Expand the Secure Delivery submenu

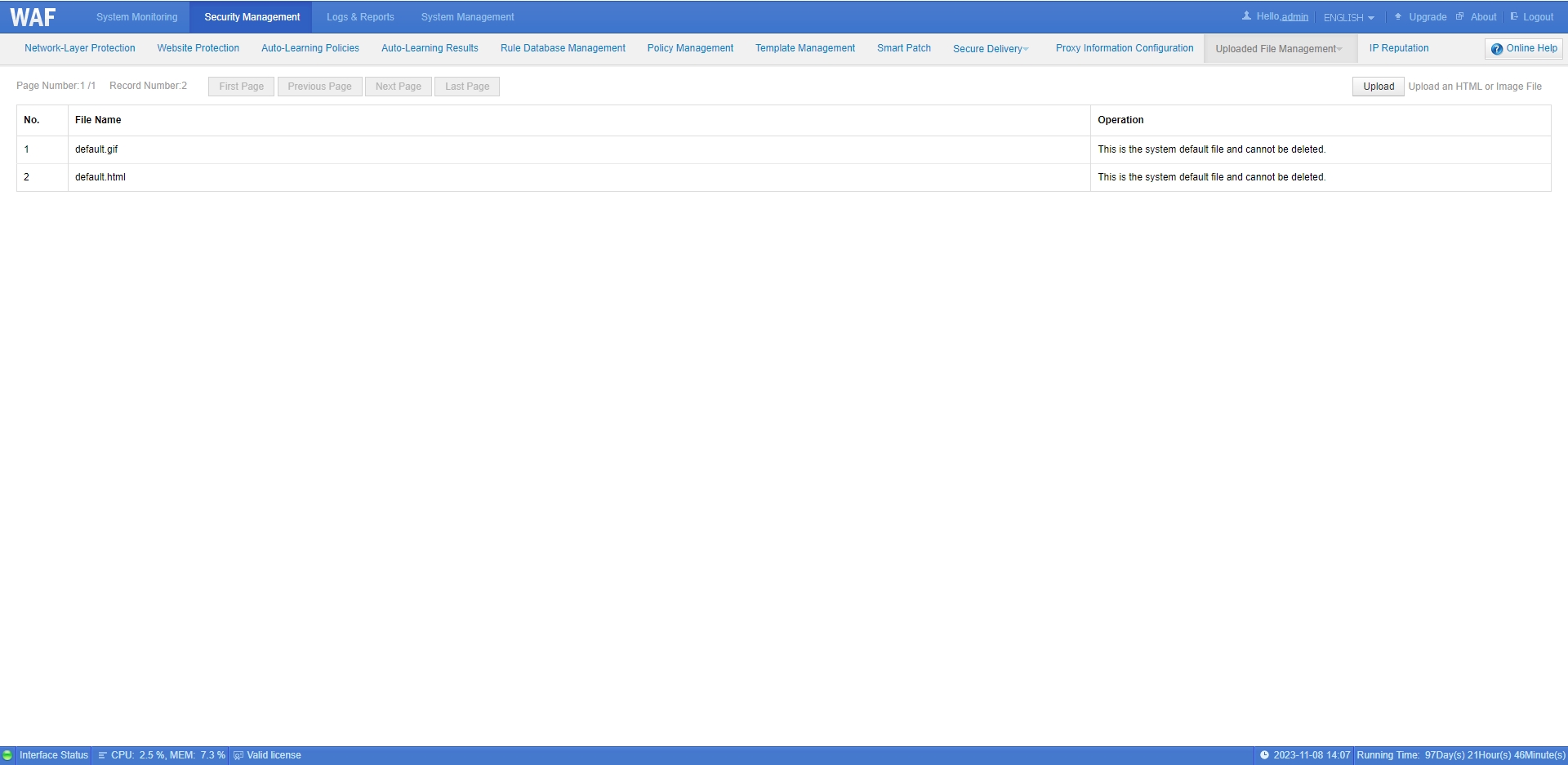tap(991, 49)
